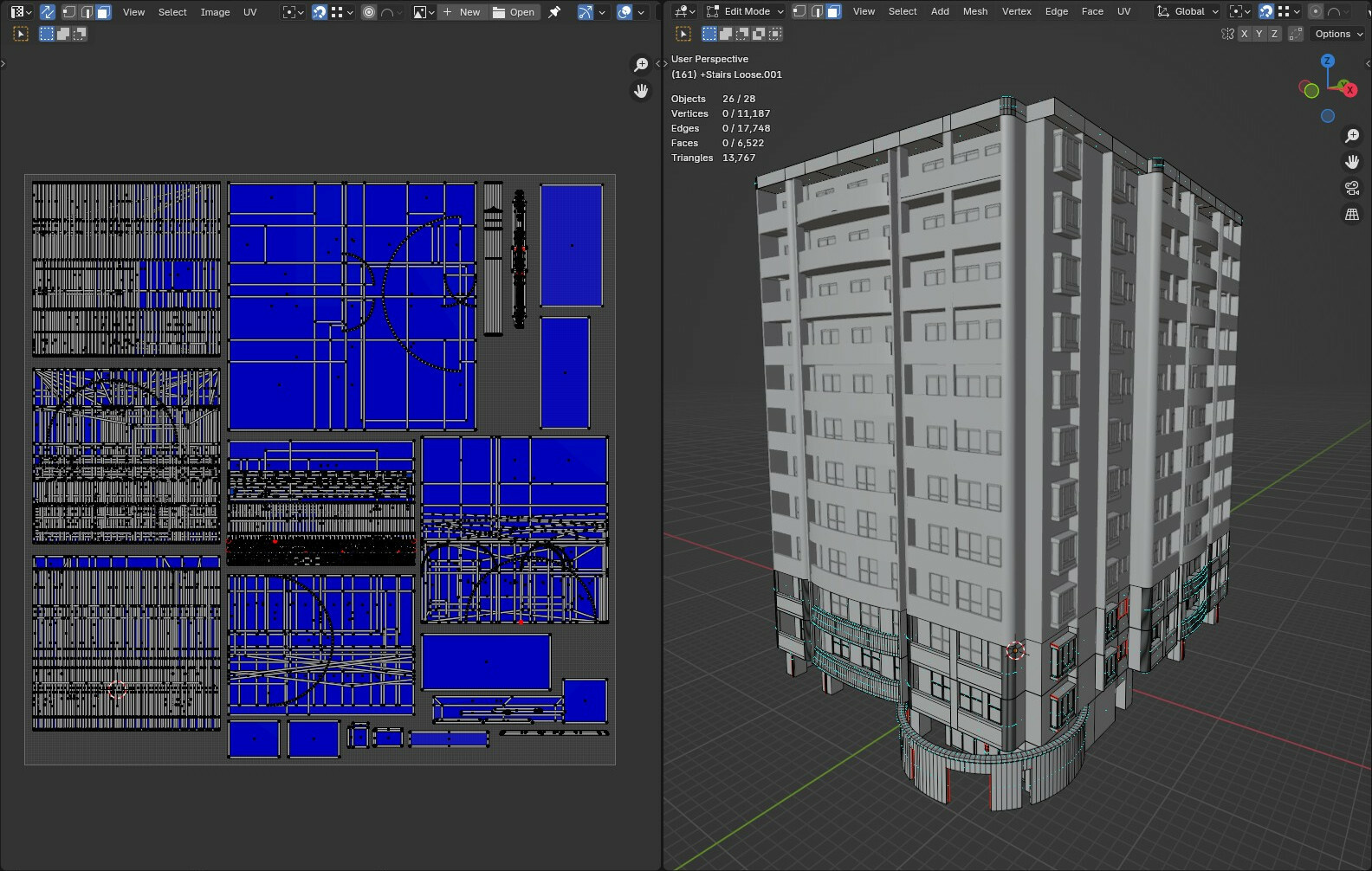The height and width of the screenshot is (871, 1372).
Task: Select the tweak tool in UV editor
Action: point(21,34)
